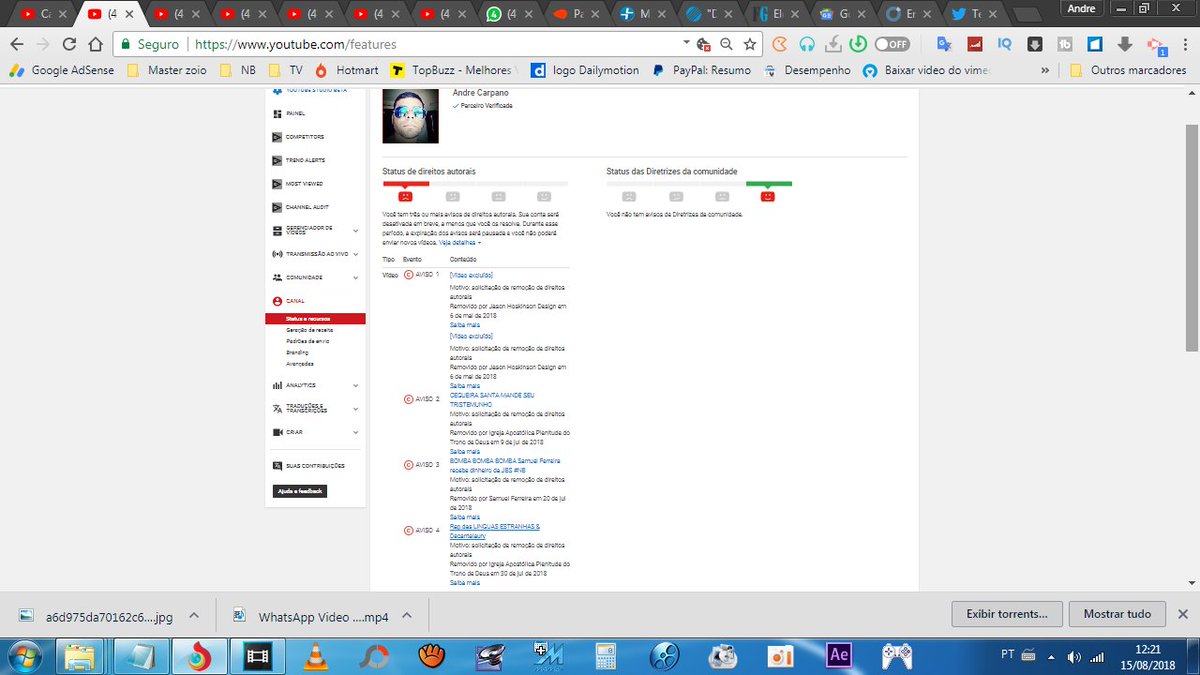Screen dimensions: 1200x675
Task: Open the Painel sidebar item
Action: tap(296, 113)
